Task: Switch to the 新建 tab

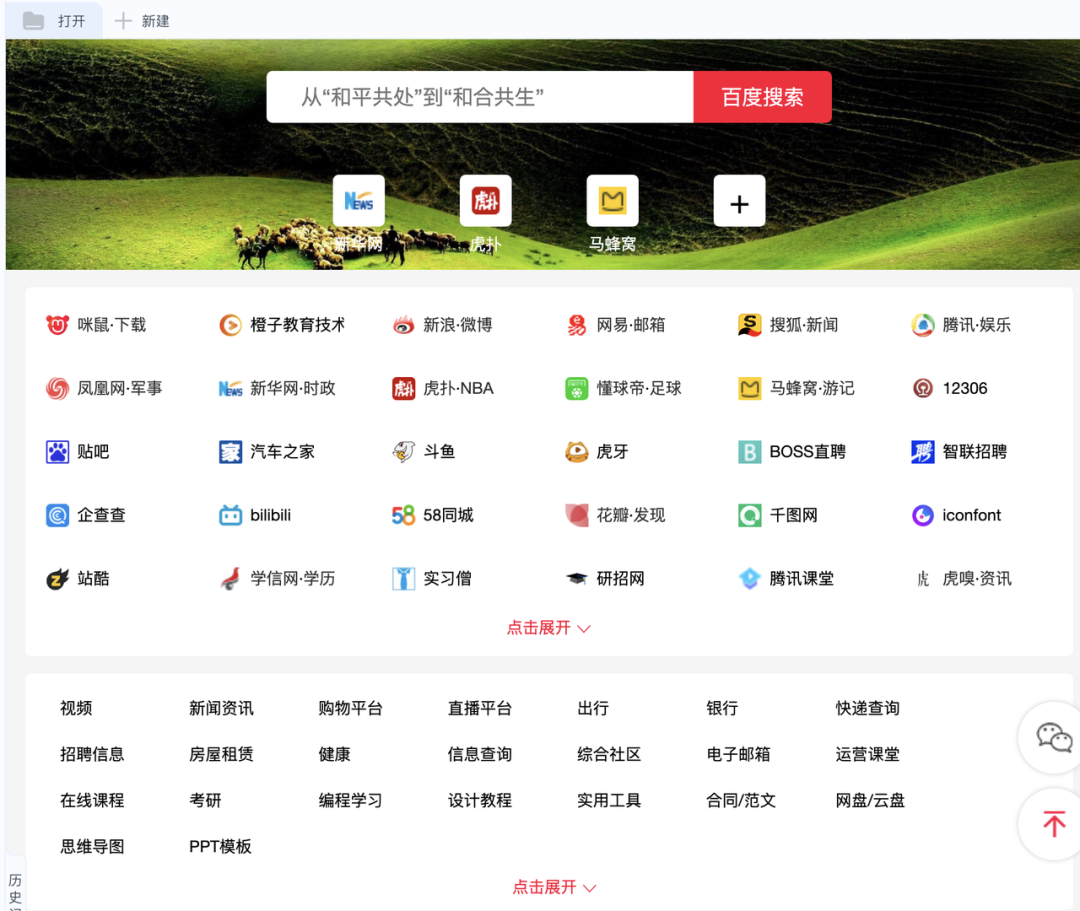Action: [141, 19]
